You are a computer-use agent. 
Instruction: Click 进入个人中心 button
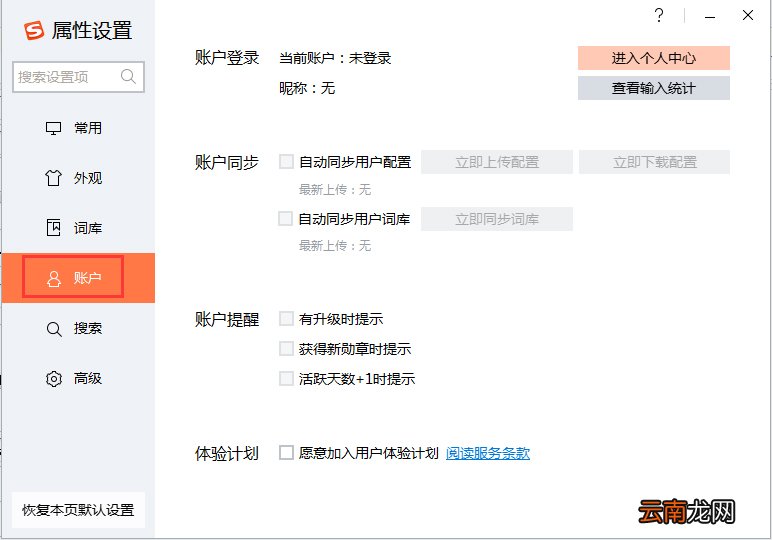654,58
